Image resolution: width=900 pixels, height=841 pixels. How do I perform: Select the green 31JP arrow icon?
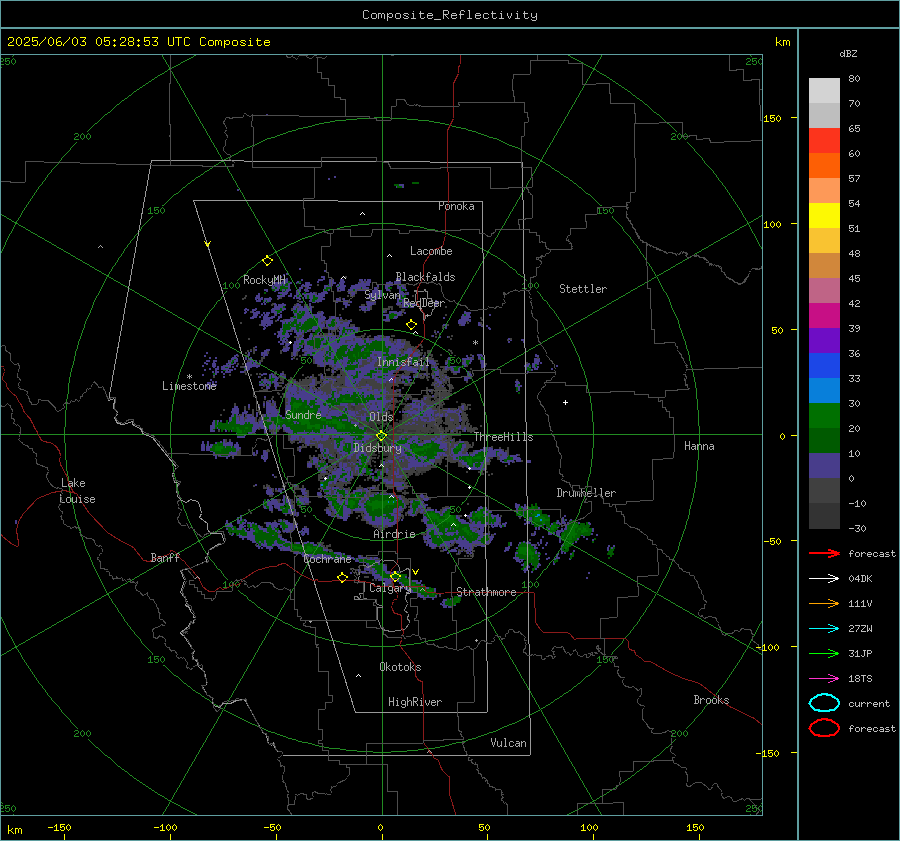click(x=824, y=653)
